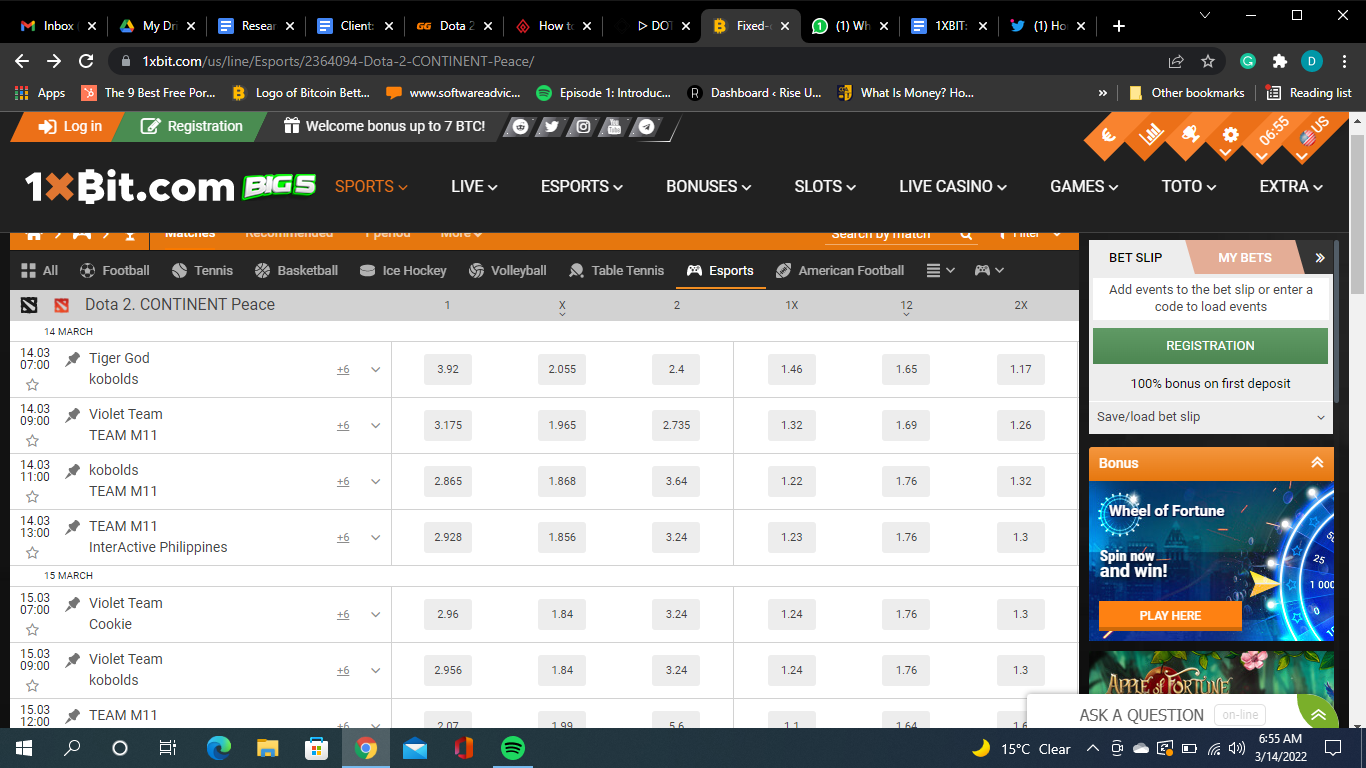Click the statistics chart ribbon icon
Screen dimensions: 1366x768
click(1152, 132)
